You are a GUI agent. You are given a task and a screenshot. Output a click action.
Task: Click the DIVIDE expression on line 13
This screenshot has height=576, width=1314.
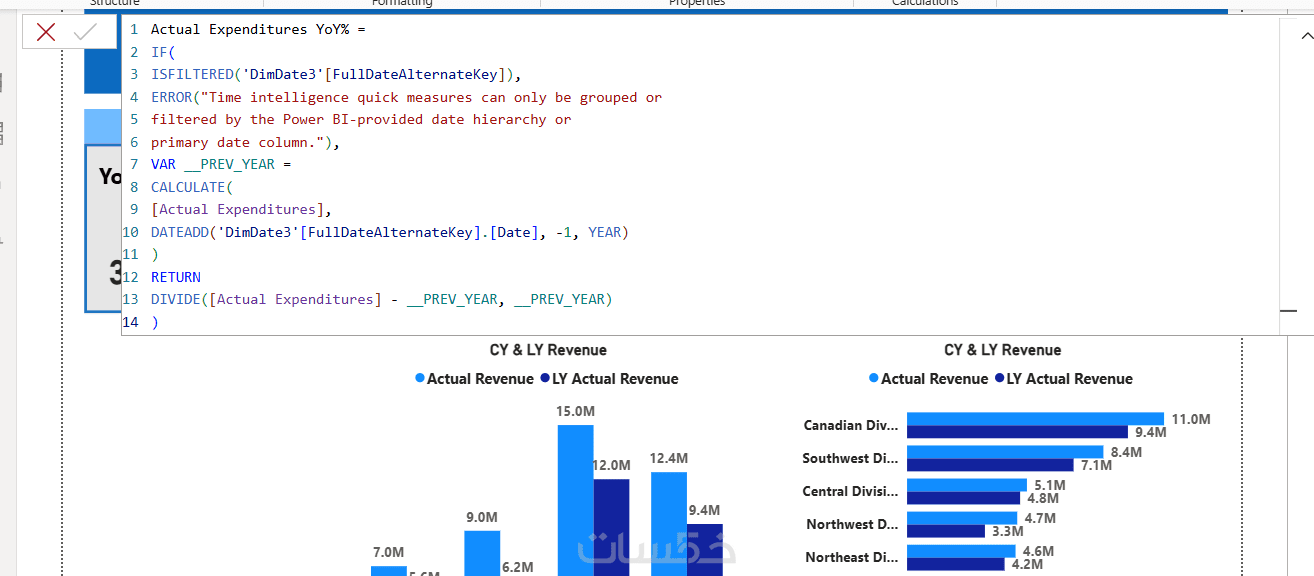pyautogui.click(x=381, y=299)
